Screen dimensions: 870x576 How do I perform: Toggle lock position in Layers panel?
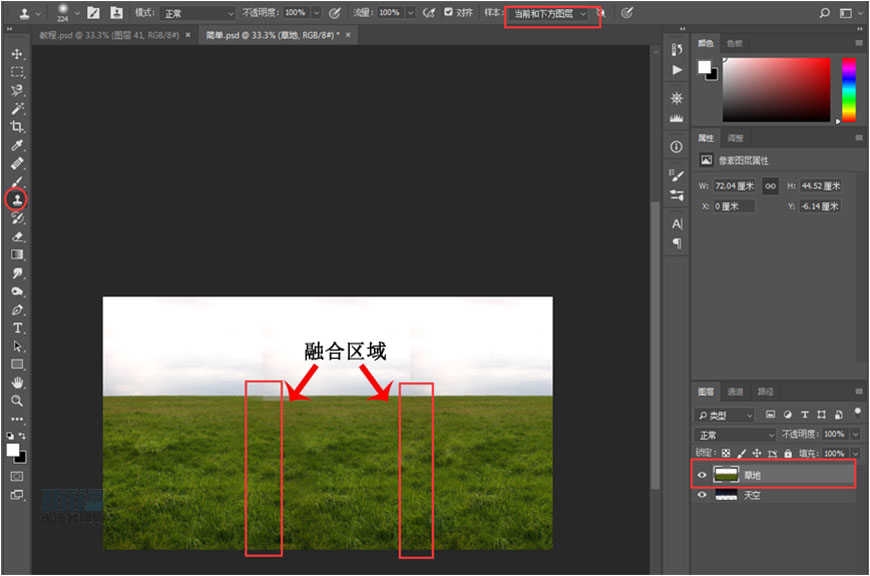coord(757,453)
